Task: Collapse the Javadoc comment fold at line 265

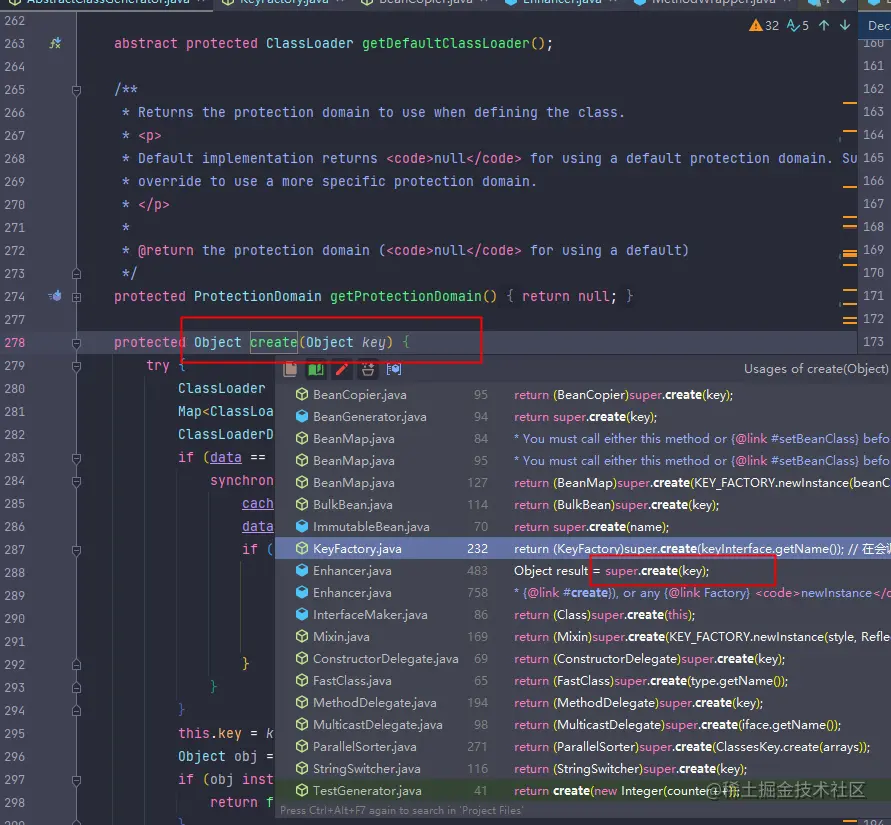Action: [77, 90]
